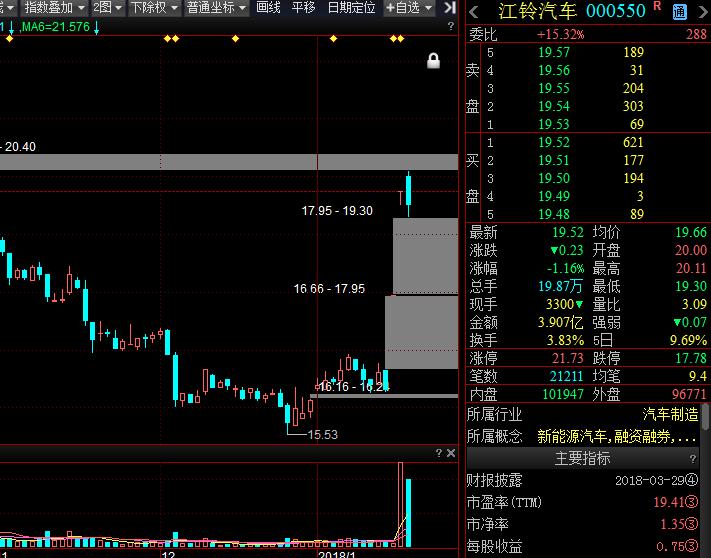Click first yellow diamond event marker
This screenshot has width=711, height=558.
[x=9, y=39]
